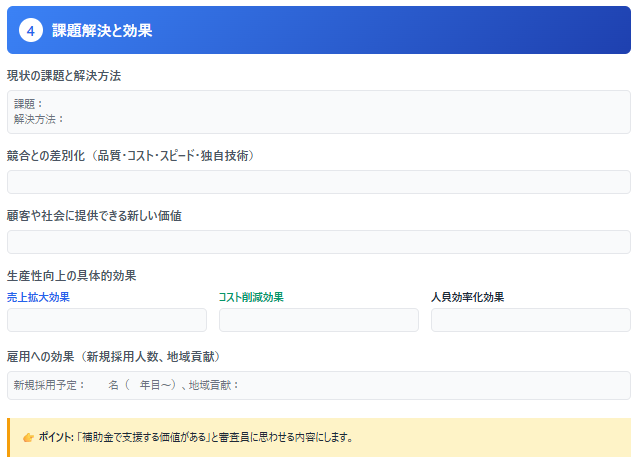The image size is (636, 463).
Task: Click the 現状の課題と解決方法 label
Action: [x=64, y=76]
